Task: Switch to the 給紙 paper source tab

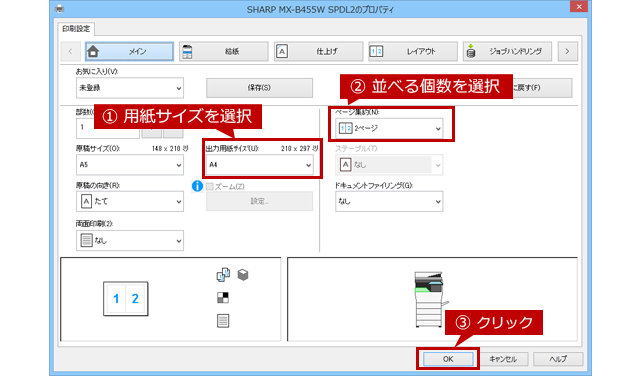Action: pos(224,51)
